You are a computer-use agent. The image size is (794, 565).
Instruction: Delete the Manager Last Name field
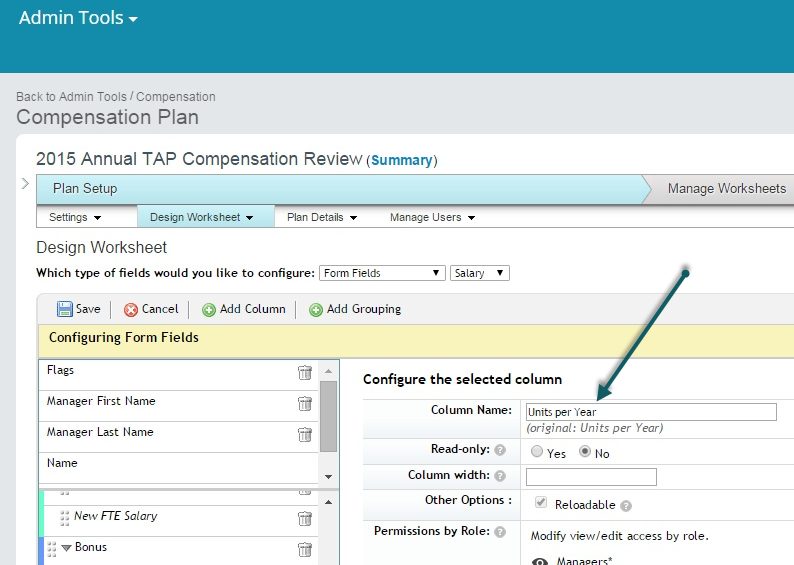point(305,434)
